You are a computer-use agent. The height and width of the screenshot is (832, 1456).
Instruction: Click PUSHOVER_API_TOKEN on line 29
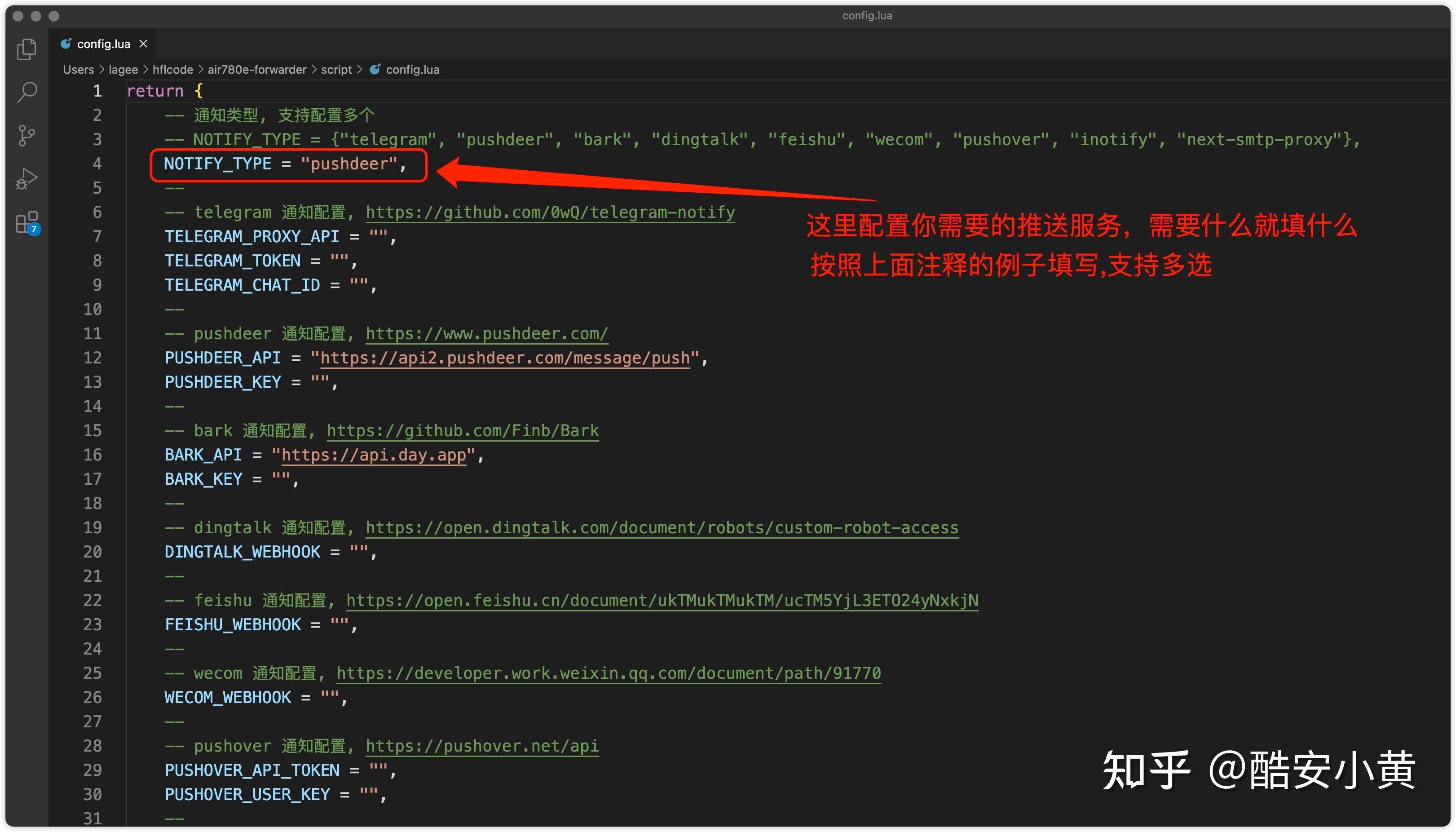pyautogui.click(x=252, y=770)
